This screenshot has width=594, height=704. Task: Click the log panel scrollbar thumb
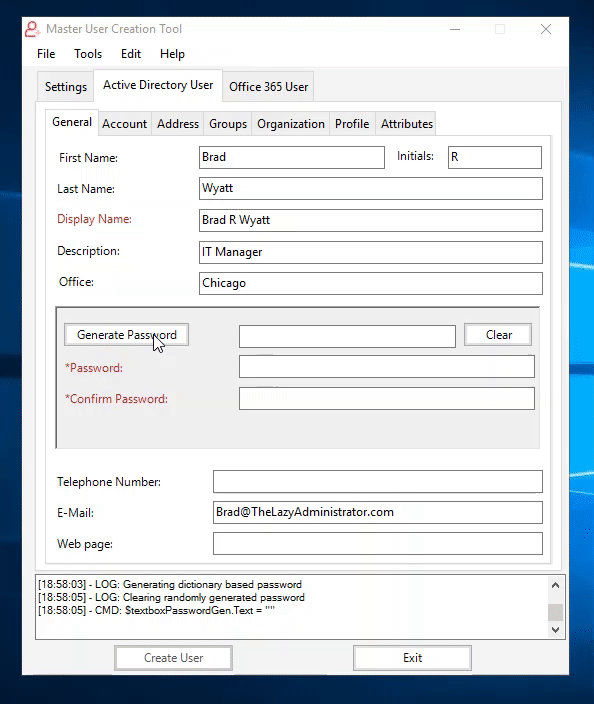pos(555,612)
